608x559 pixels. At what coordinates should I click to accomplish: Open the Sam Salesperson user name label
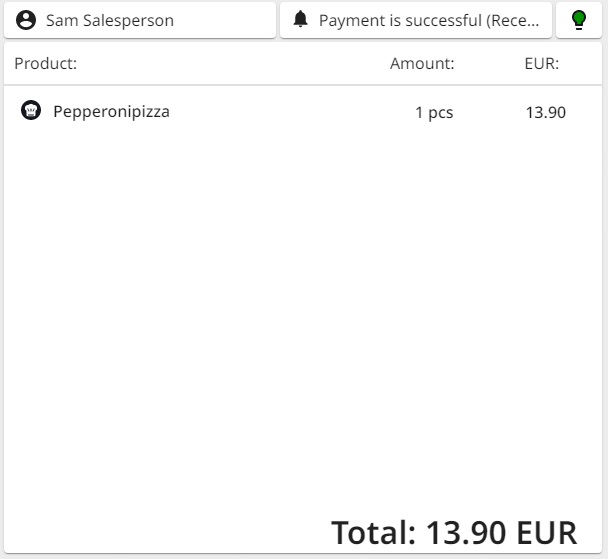coord(109,20)
